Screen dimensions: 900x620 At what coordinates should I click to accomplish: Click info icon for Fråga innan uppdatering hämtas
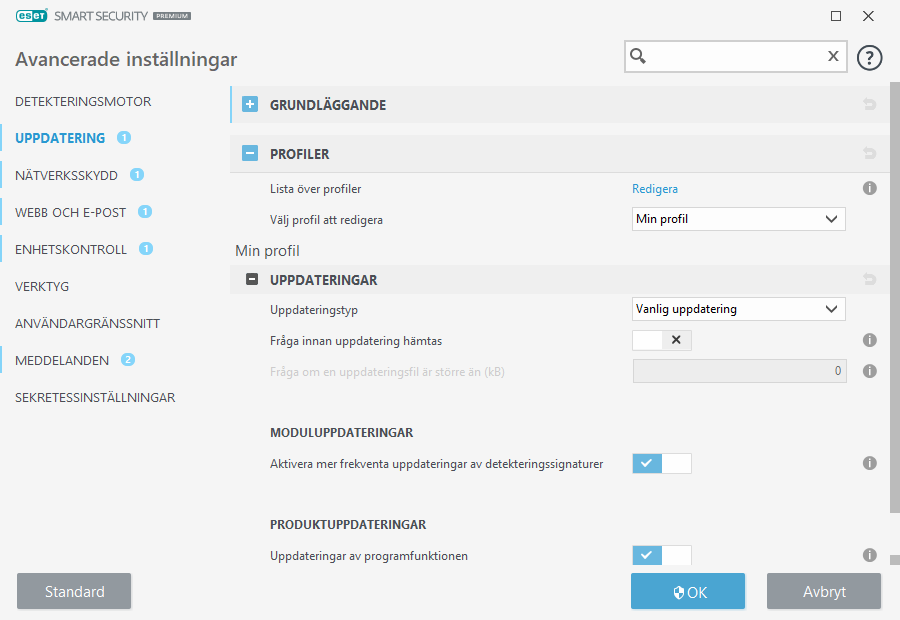point(869,340)
